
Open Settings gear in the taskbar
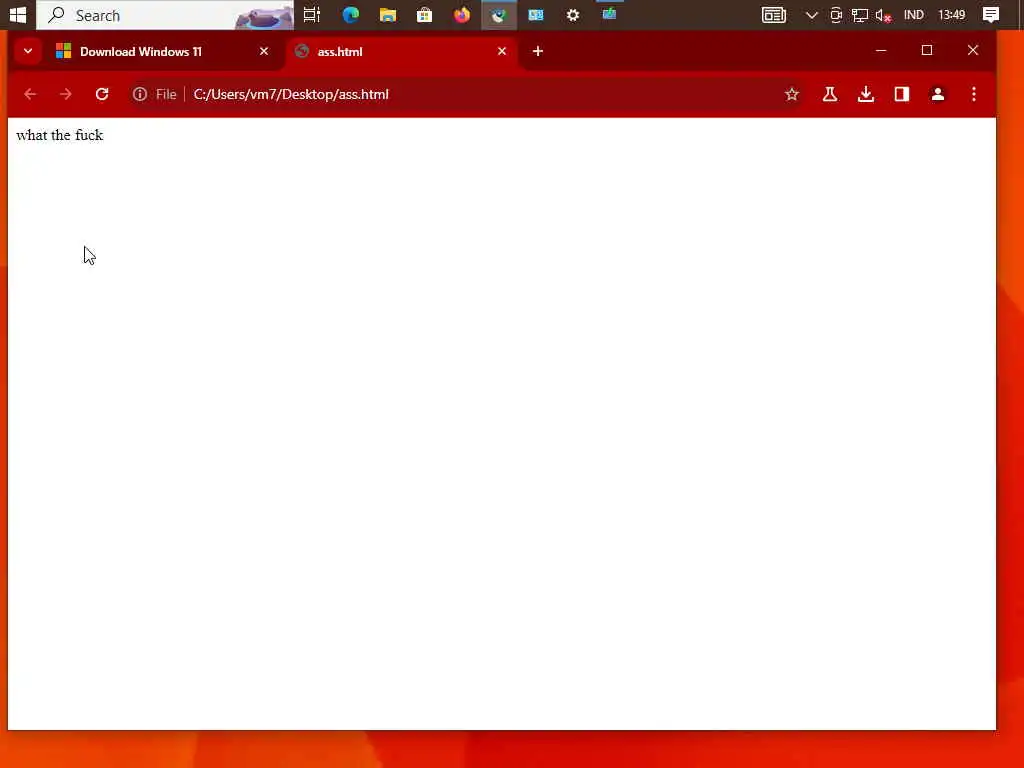point(573,14)
